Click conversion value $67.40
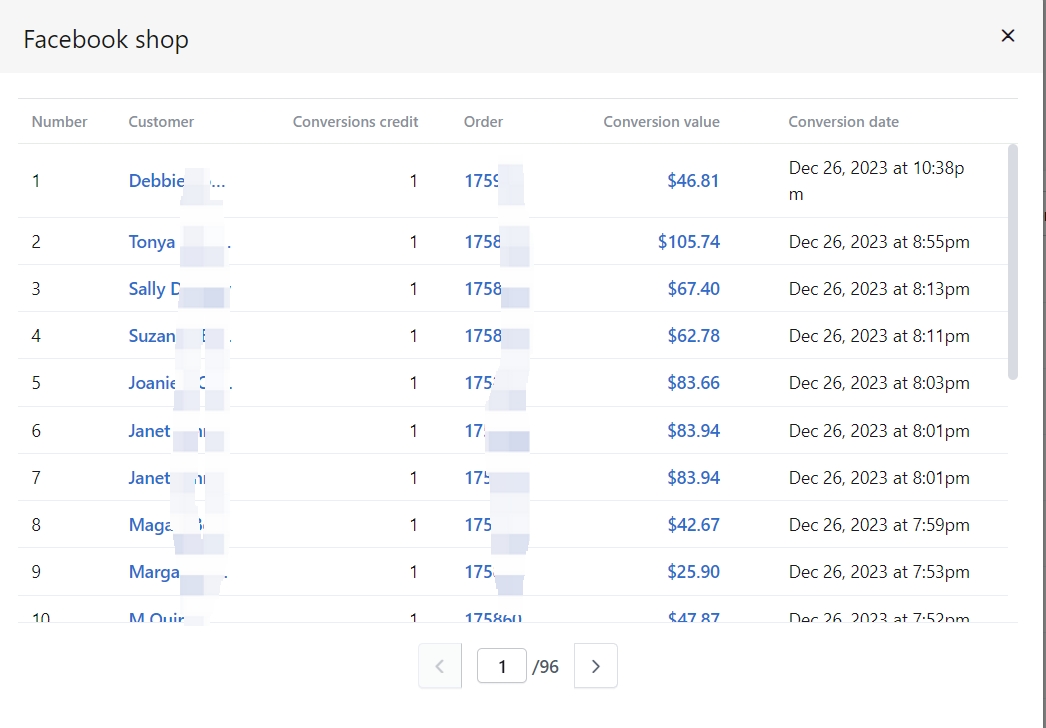 coord(693,289)
